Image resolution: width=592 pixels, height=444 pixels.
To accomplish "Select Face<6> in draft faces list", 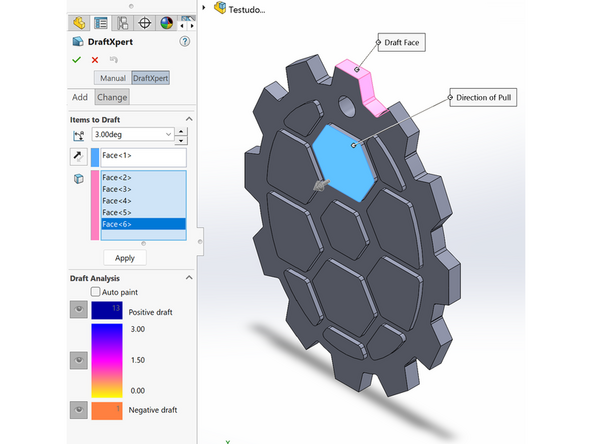I will click(x=143, y=224).
